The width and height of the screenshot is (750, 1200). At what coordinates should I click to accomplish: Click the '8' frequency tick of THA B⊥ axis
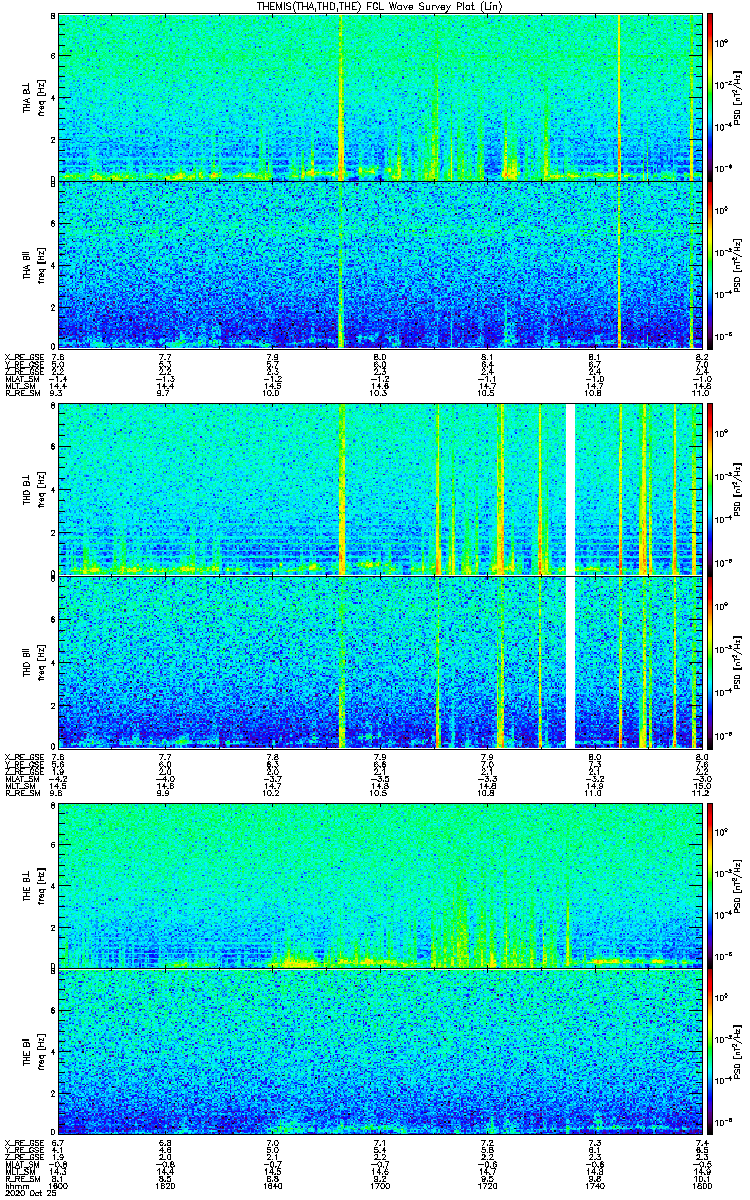[x=53, y=17]
